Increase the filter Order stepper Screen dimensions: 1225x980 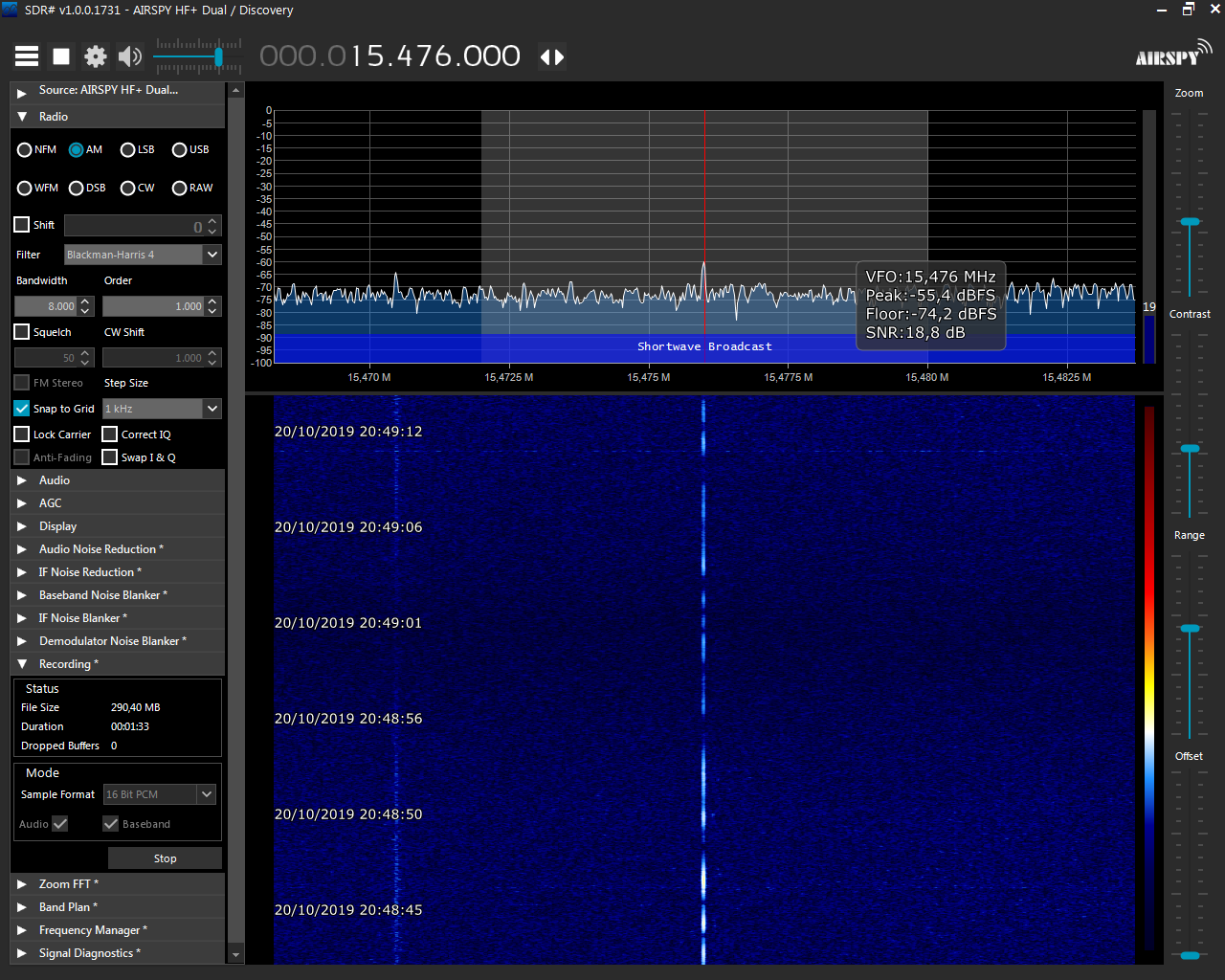212,301
